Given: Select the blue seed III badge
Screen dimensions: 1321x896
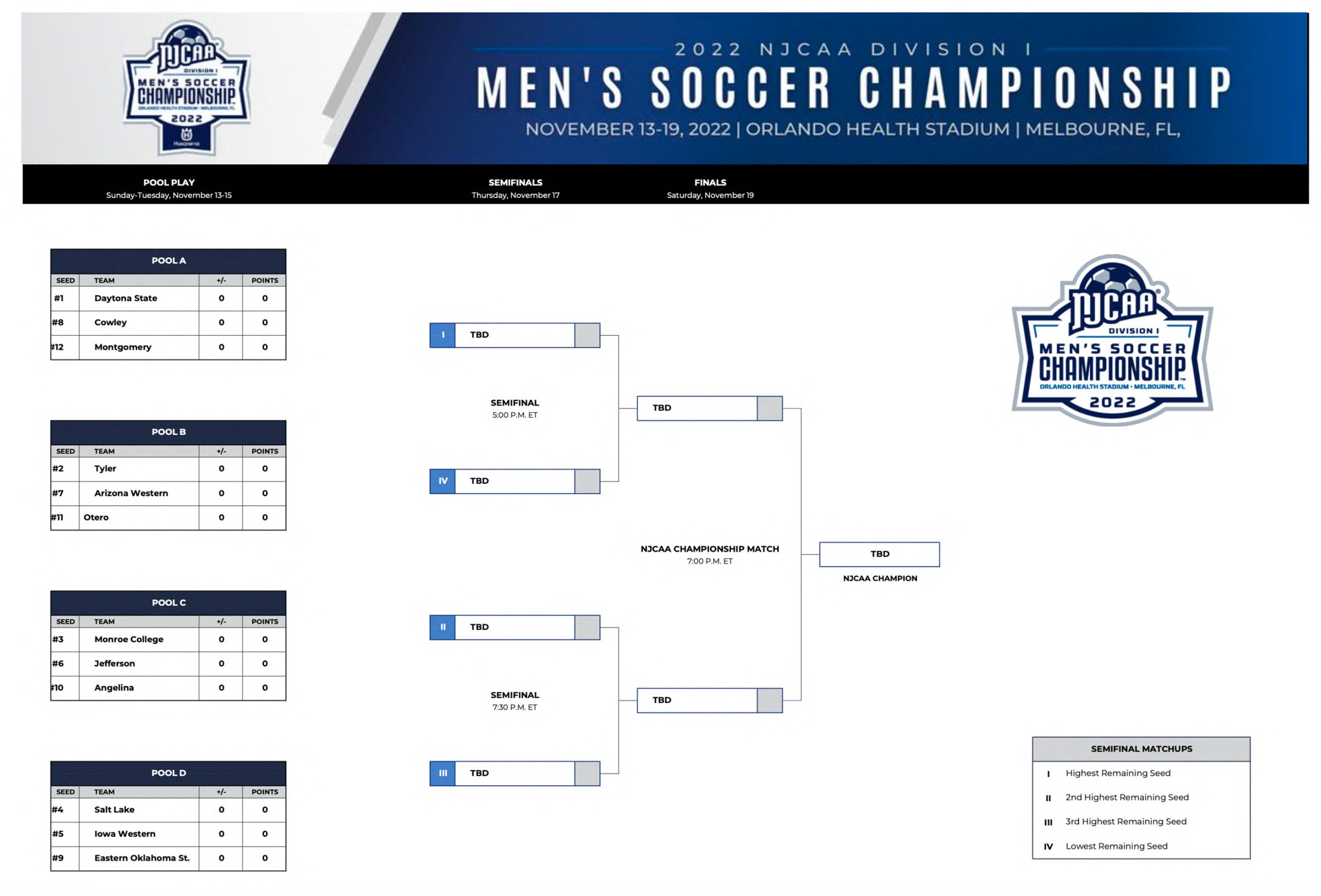Looking at the screenshot, I should coord(442,773).
